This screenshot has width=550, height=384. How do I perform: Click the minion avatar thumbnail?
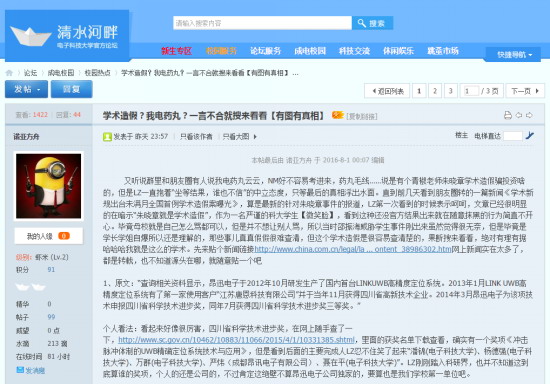tap(48, 186)
